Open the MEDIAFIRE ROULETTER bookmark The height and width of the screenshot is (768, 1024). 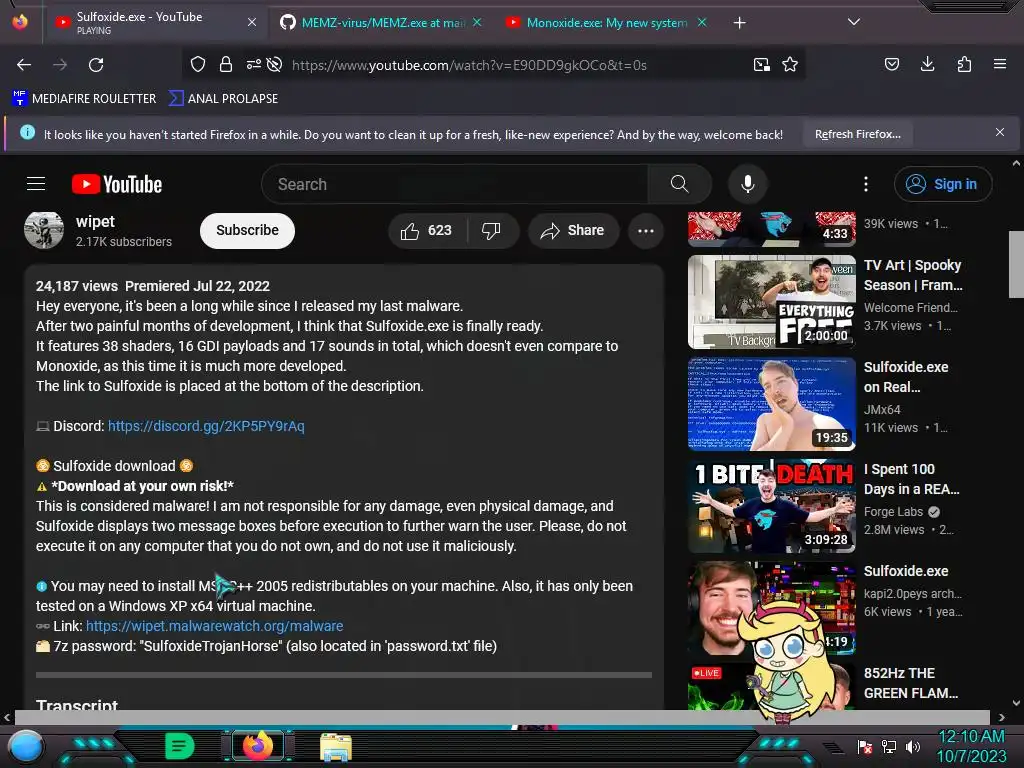[84, 99]
